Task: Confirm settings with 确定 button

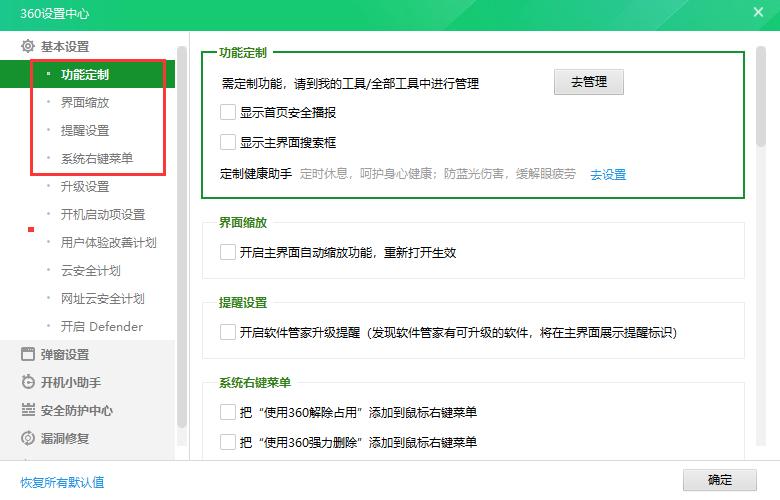Action: point(719,480)
